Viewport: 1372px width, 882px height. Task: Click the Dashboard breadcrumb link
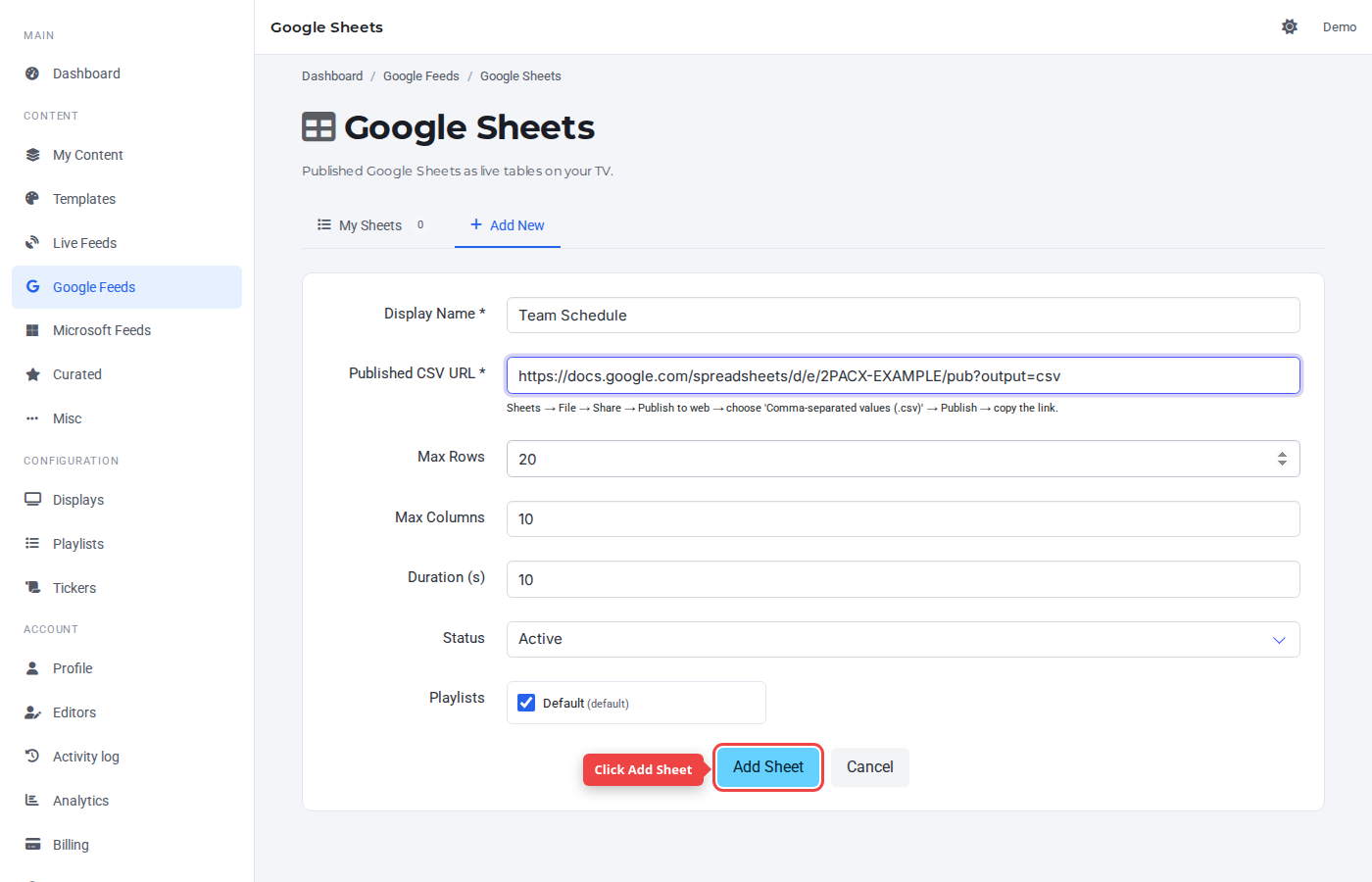pos(332,76)
